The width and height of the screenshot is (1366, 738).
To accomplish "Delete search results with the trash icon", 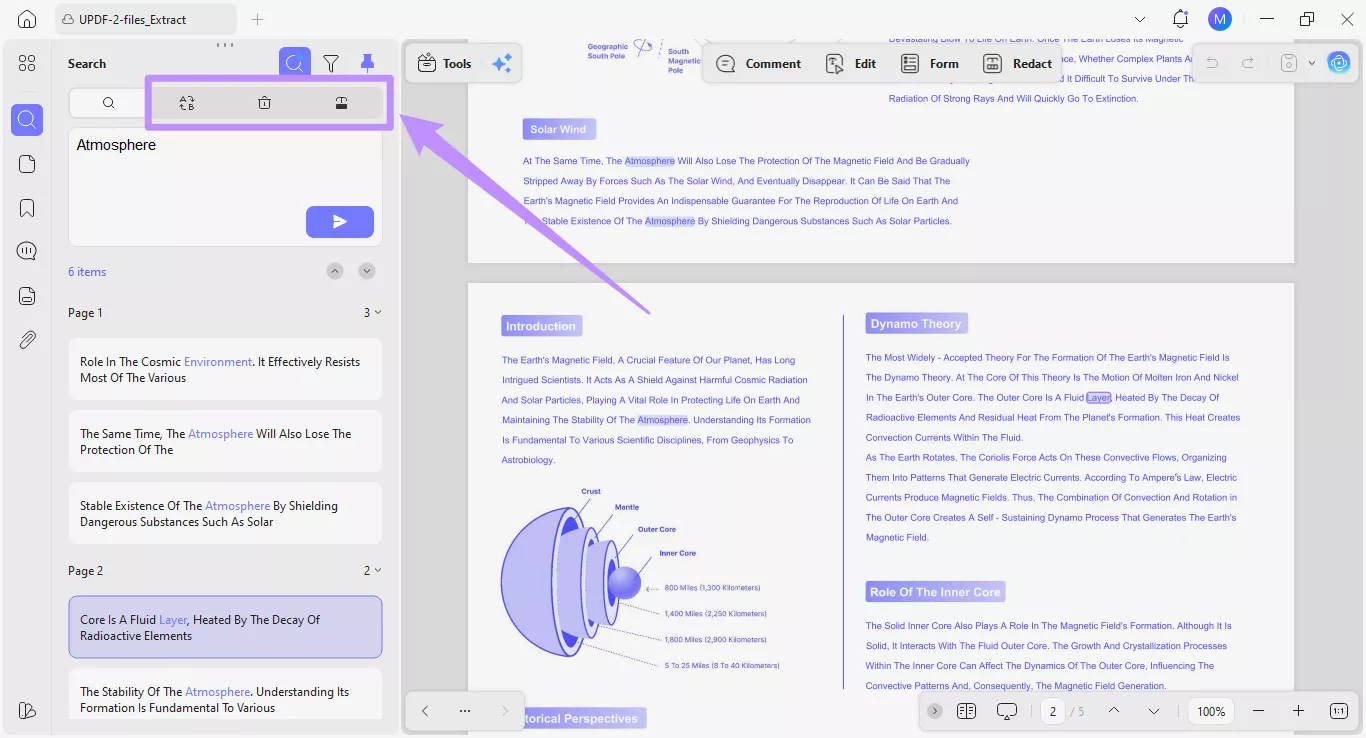I will pyautogui.click(x=264, y=102).
